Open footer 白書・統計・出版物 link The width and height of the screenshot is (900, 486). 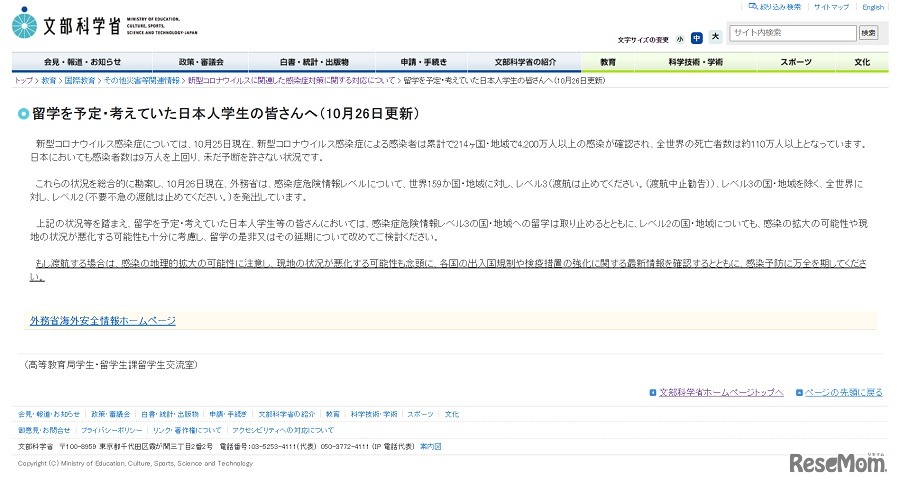pyautogui.click(x=170, y=414)
